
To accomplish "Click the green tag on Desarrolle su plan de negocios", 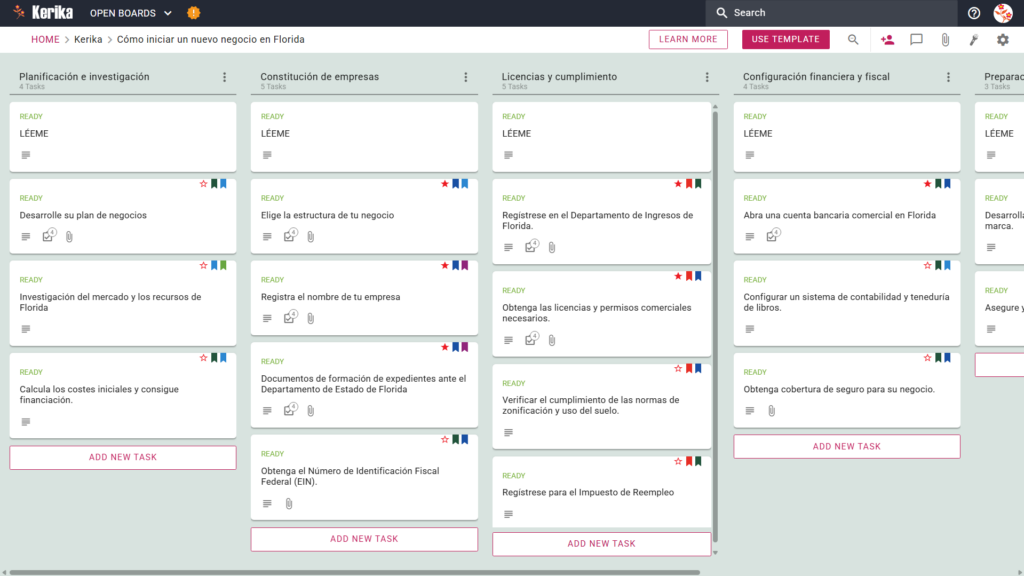I will [x=214, y=184].
